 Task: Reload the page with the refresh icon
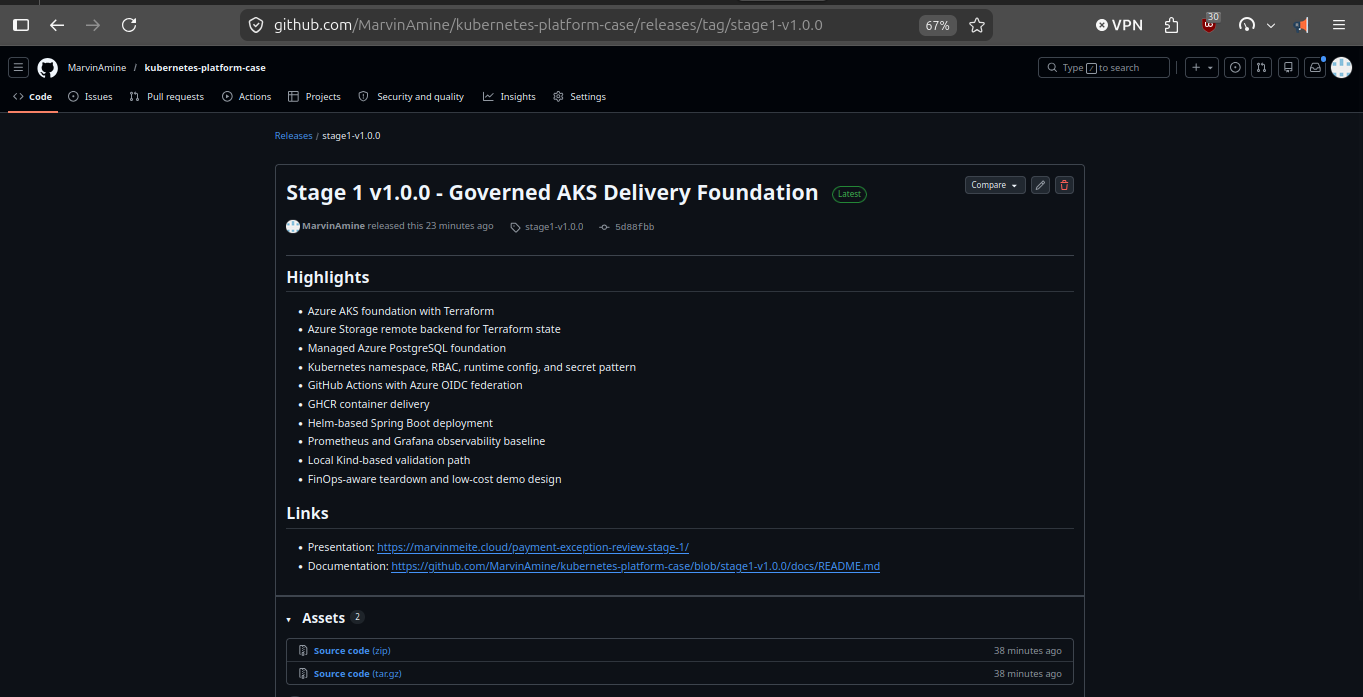point(129,25)
